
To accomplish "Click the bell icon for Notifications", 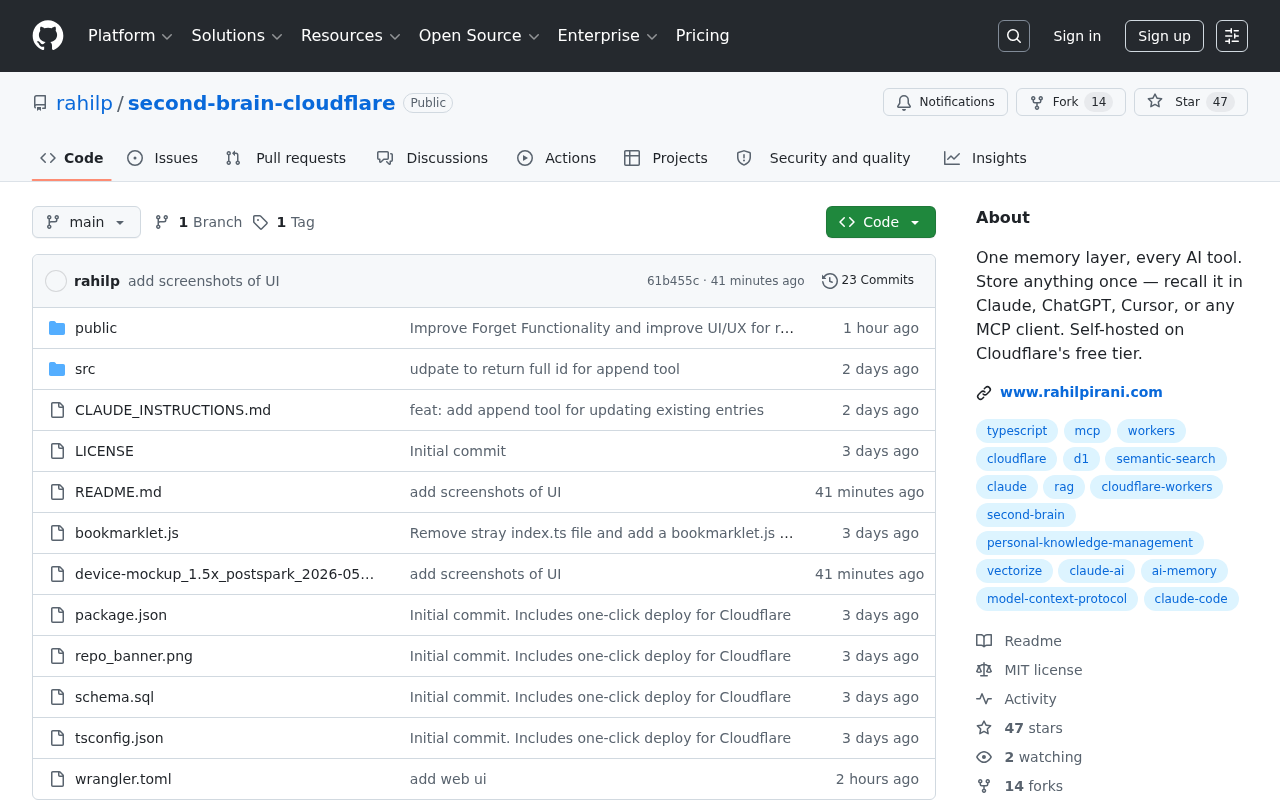I will (904, 102).
